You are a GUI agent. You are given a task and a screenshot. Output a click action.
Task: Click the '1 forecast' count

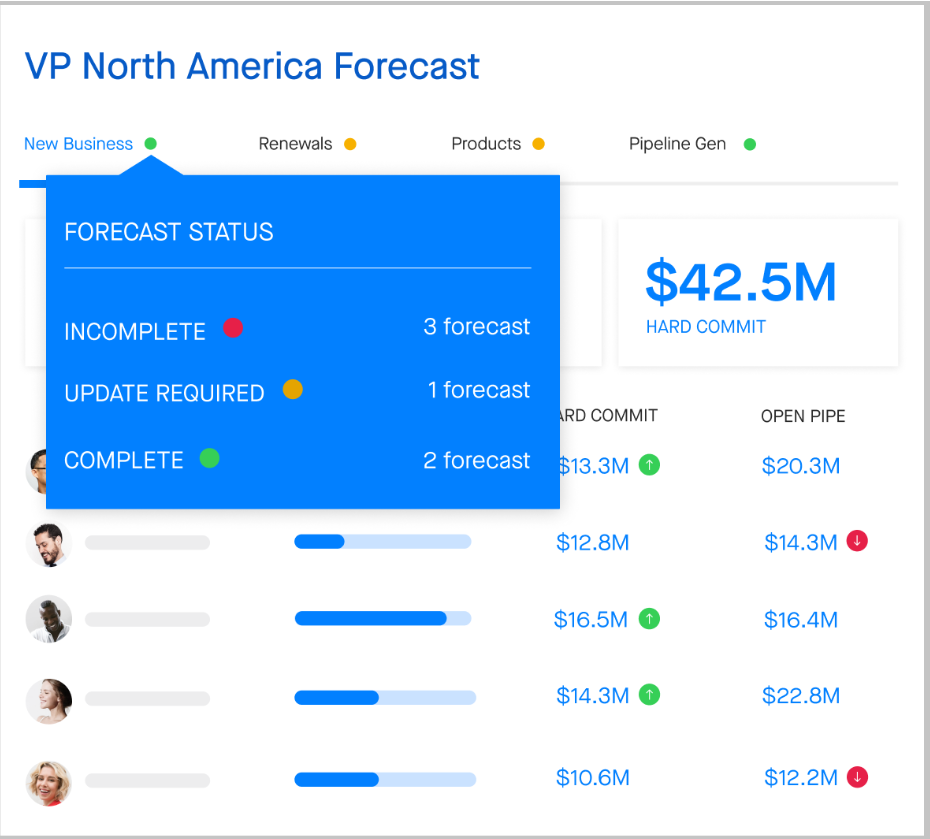479,390
